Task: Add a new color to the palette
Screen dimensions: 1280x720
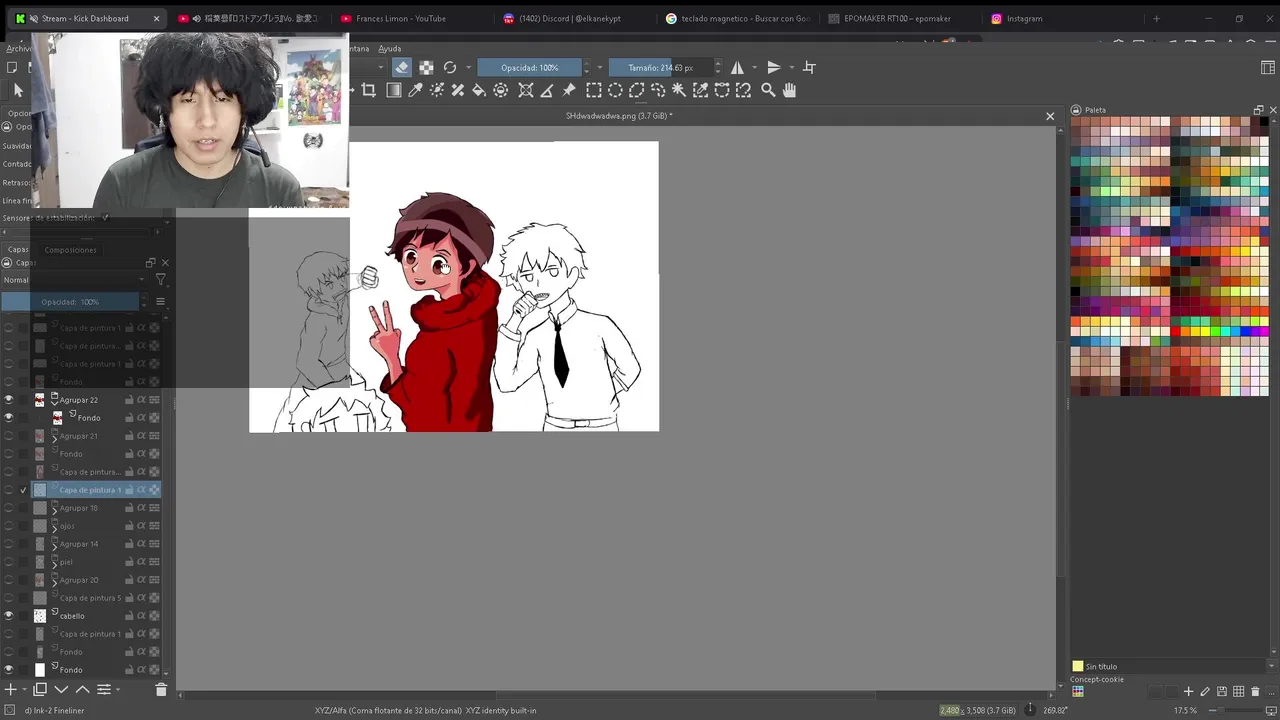Action: click(1188, 691)
